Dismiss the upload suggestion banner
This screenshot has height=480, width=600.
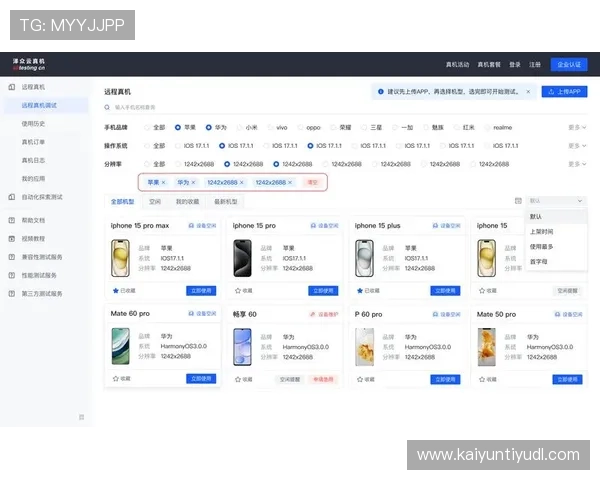[x=528, y=91]
